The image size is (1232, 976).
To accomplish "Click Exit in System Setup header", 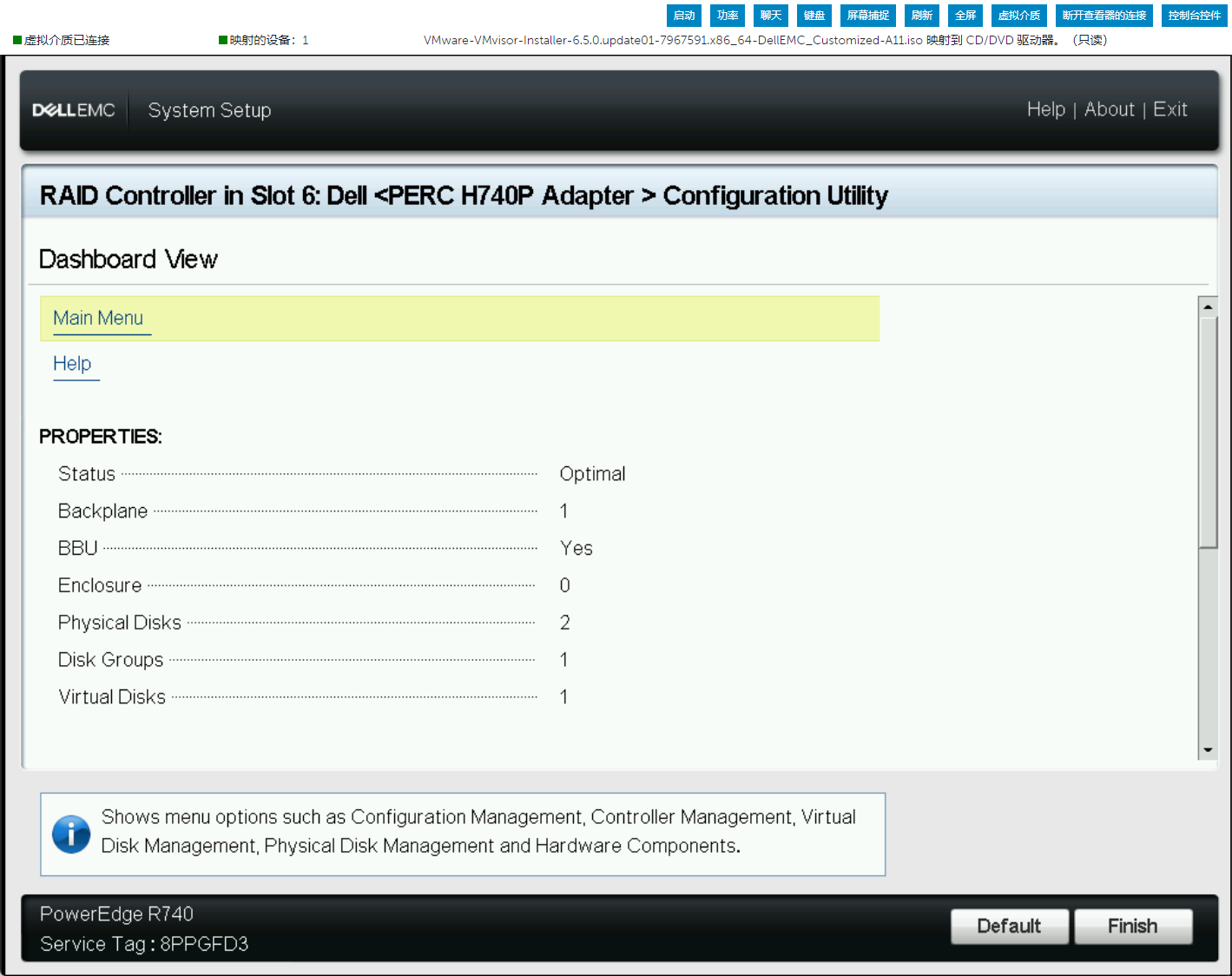I will pos(1169,109).
